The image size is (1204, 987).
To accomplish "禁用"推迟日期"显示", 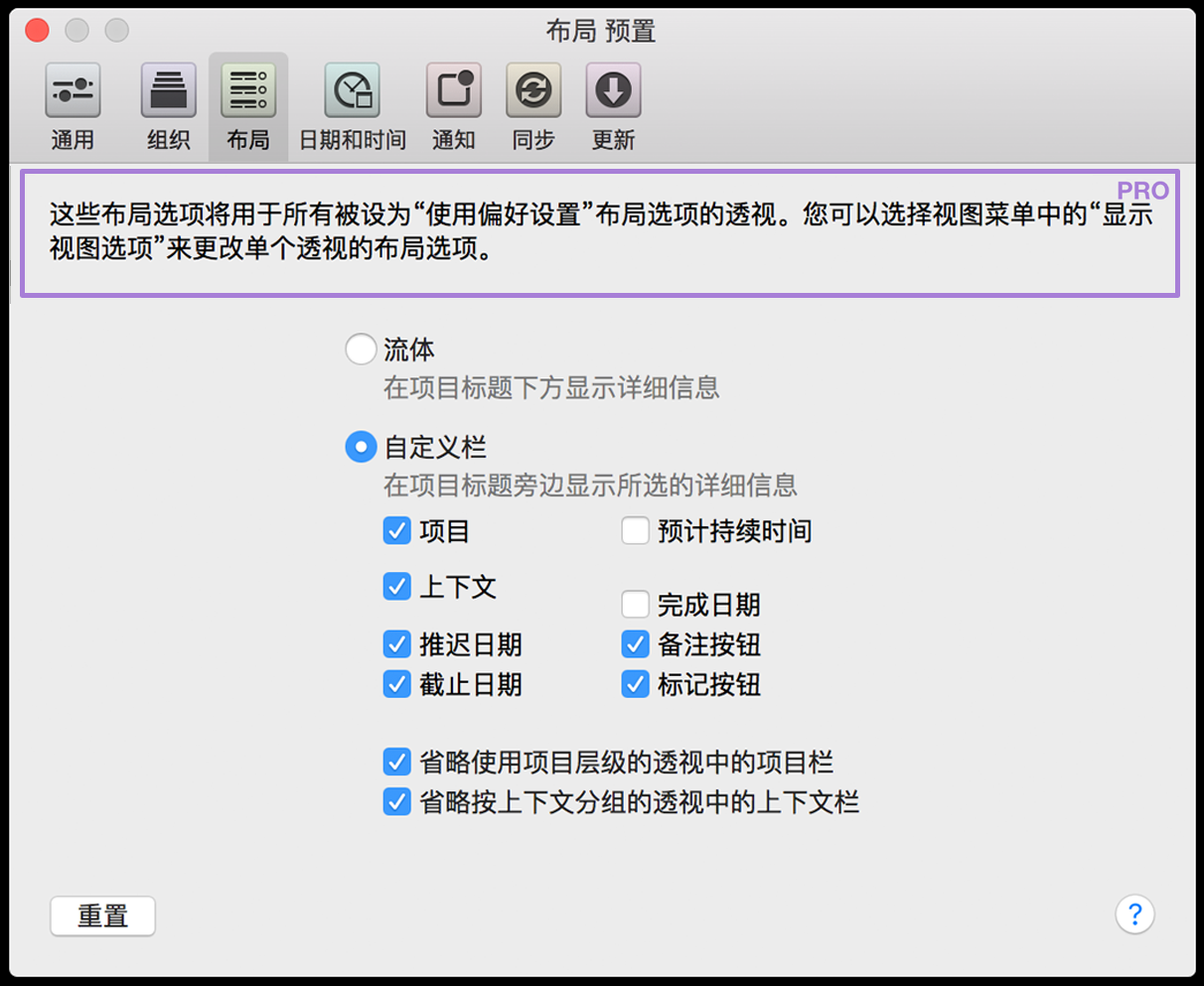I will point(396,643).
